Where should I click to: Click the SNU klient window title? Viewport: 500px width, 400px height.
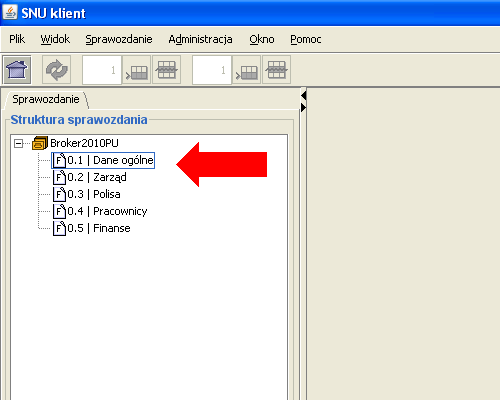[53, 13]
